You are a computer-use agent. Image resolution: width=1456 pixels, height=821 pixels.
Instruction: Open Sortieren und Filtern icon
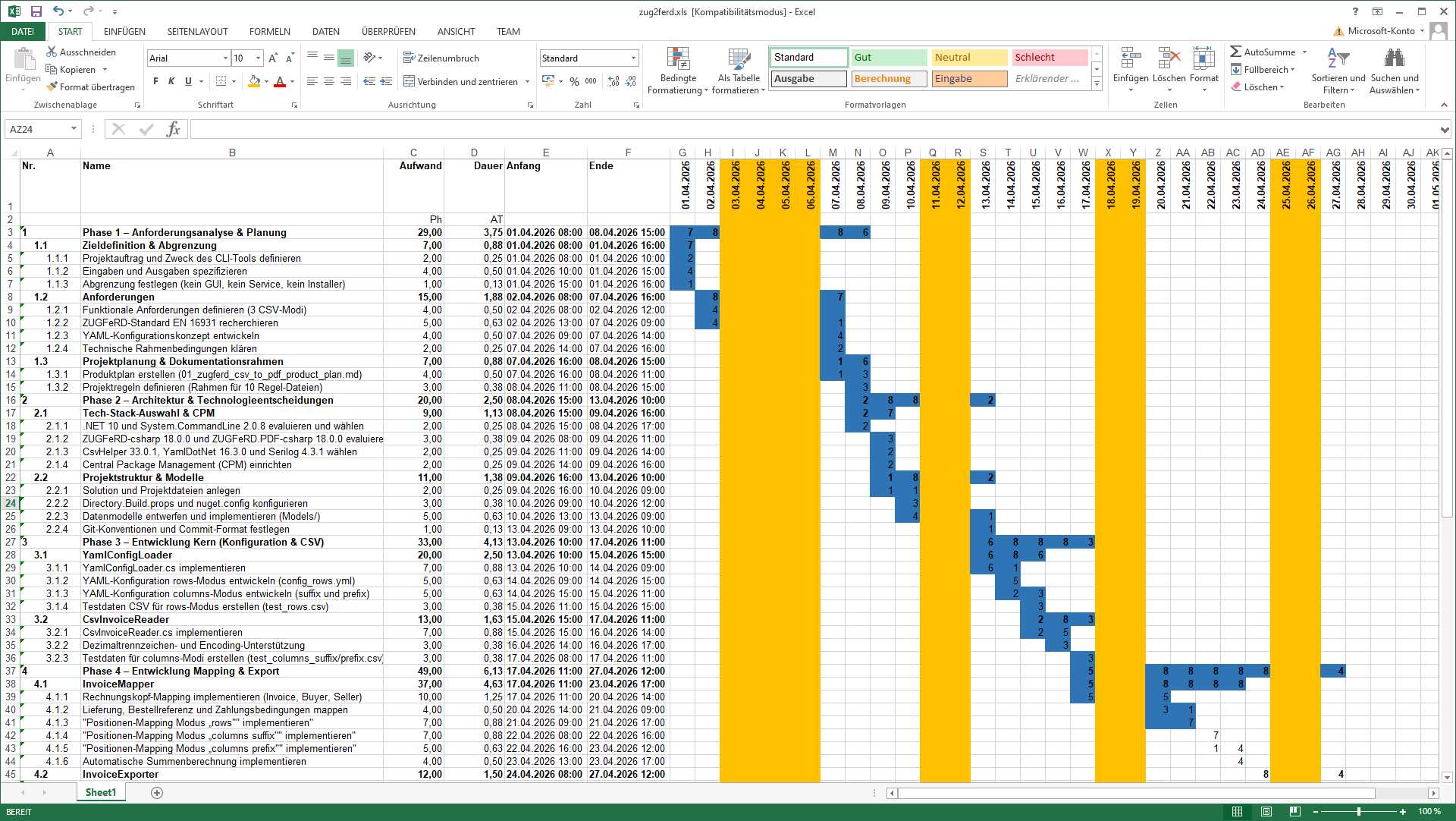(x=1338, y=58)
